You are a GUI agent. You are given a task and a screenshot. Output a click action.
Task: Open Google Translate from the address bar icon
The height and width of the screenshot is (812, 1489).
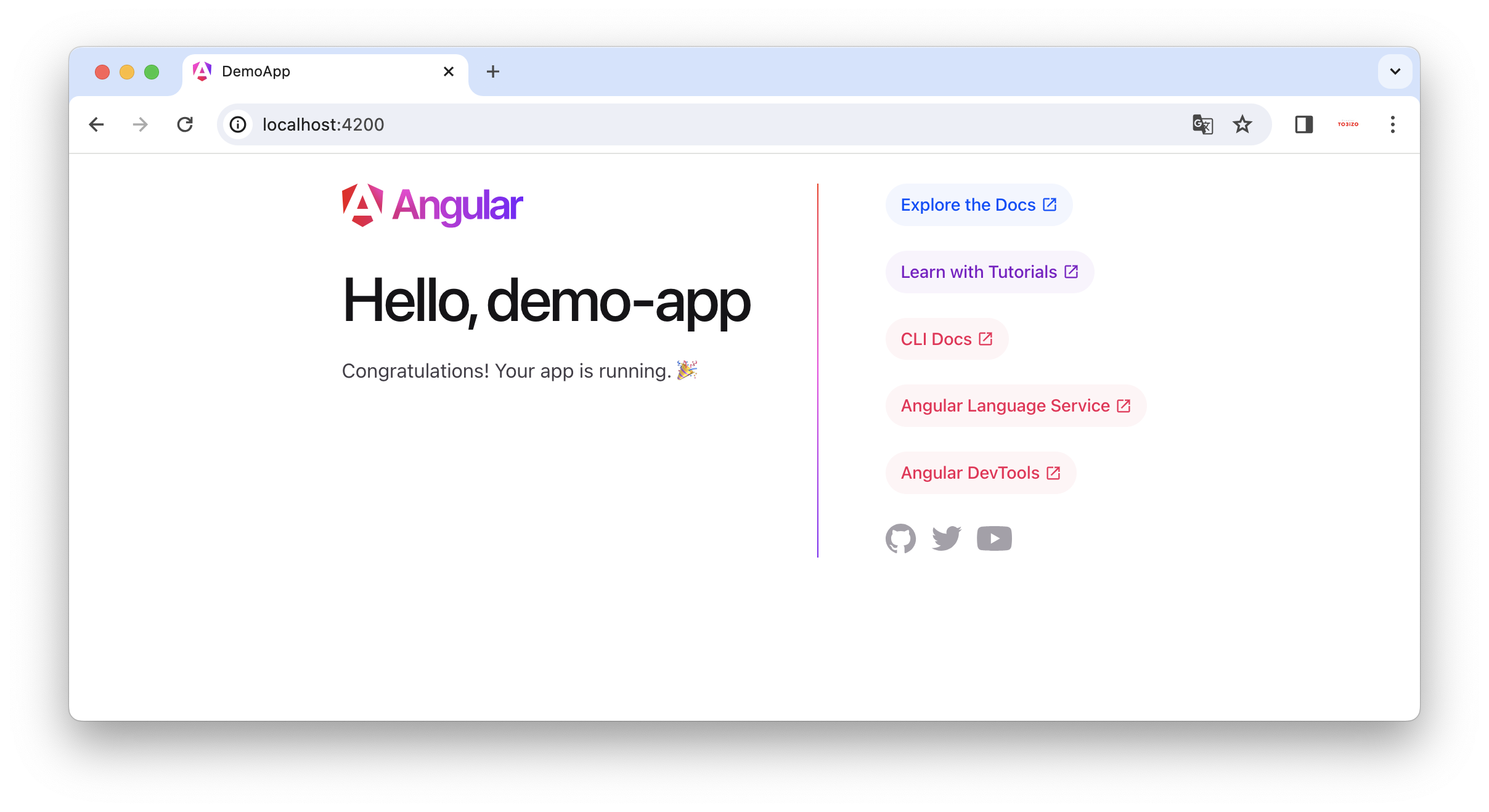pos(1202,124)
